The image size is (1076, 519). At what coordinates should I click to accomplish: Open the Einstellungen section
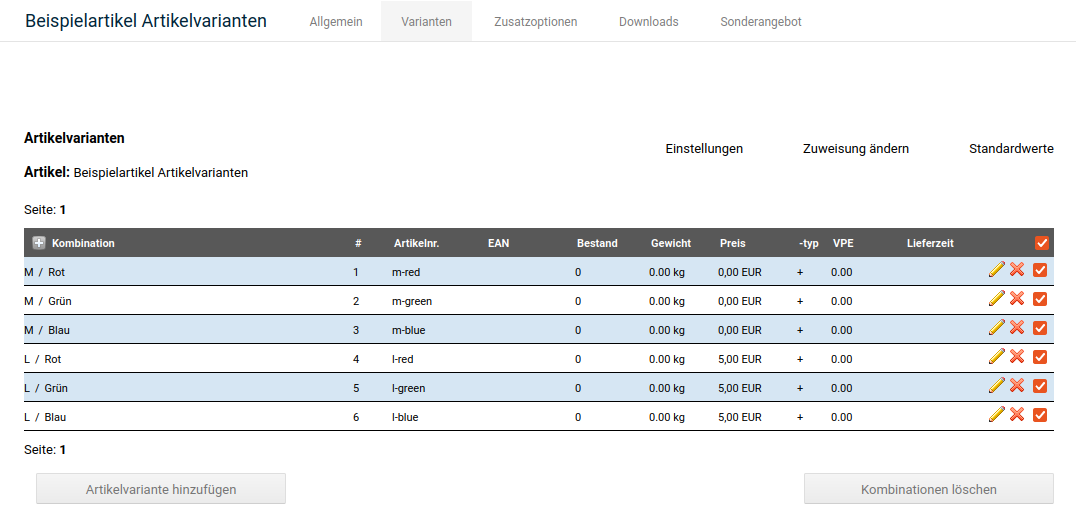[x=704, y=149]
